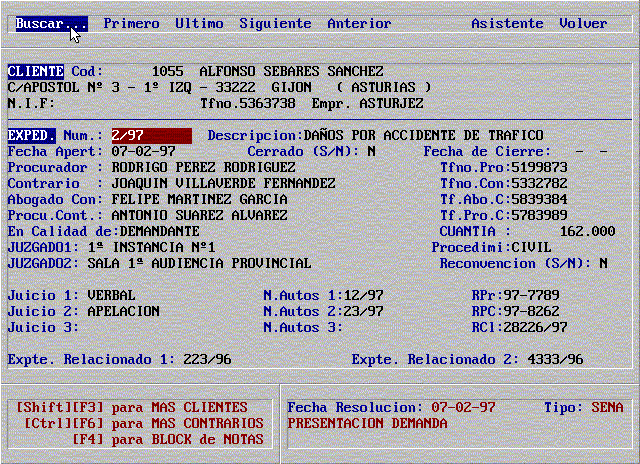Click Abogado Con FELIPE MARTINEZ GARCIA

coord(199,199)
